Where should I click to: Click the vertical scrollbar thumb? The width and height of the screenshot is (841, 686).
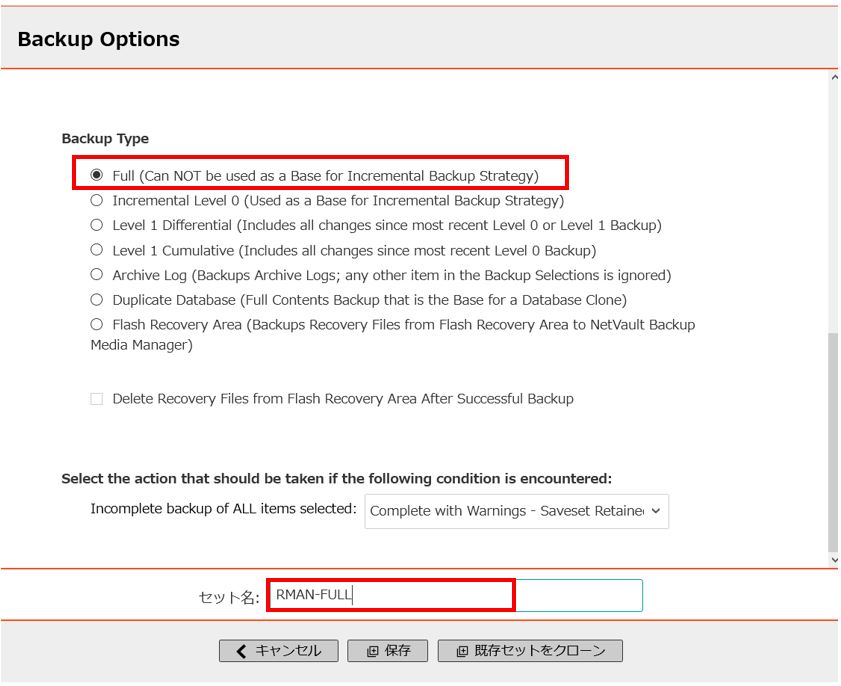833,442
